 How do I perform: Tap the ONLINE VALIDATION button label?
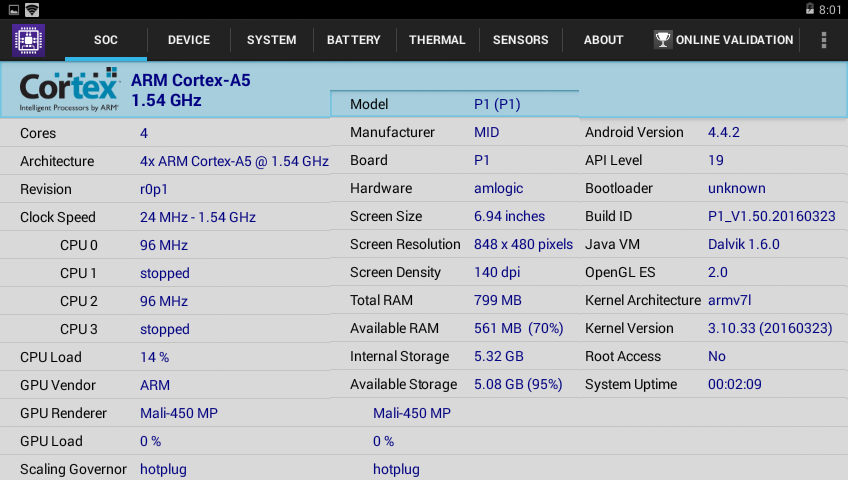point(734,40)
